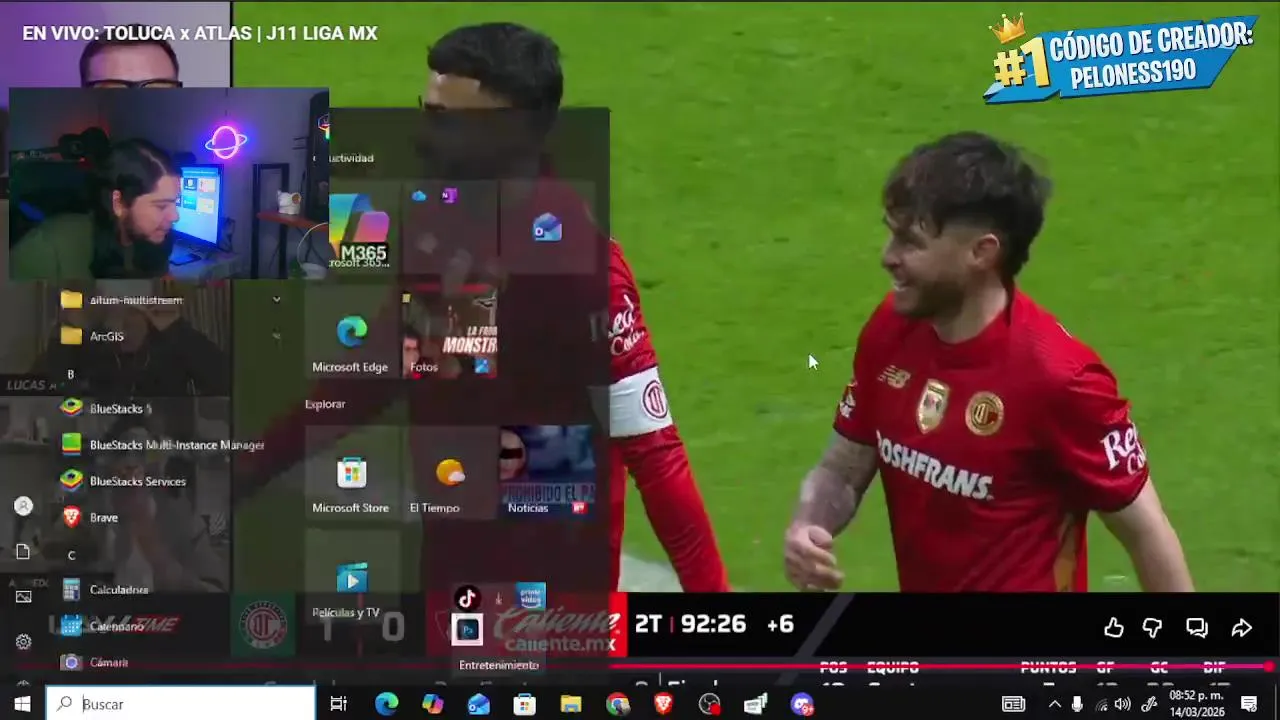Like the video with thumbs up

tap(1113, 627)
